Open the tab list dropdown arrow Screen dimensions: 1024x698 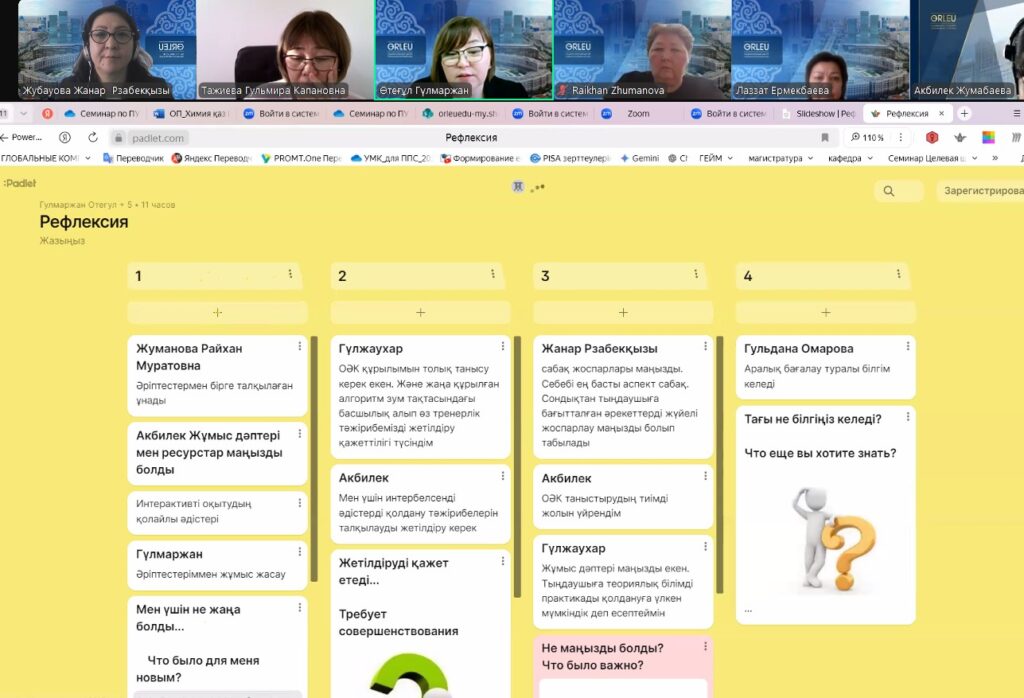tap(24, 114)
